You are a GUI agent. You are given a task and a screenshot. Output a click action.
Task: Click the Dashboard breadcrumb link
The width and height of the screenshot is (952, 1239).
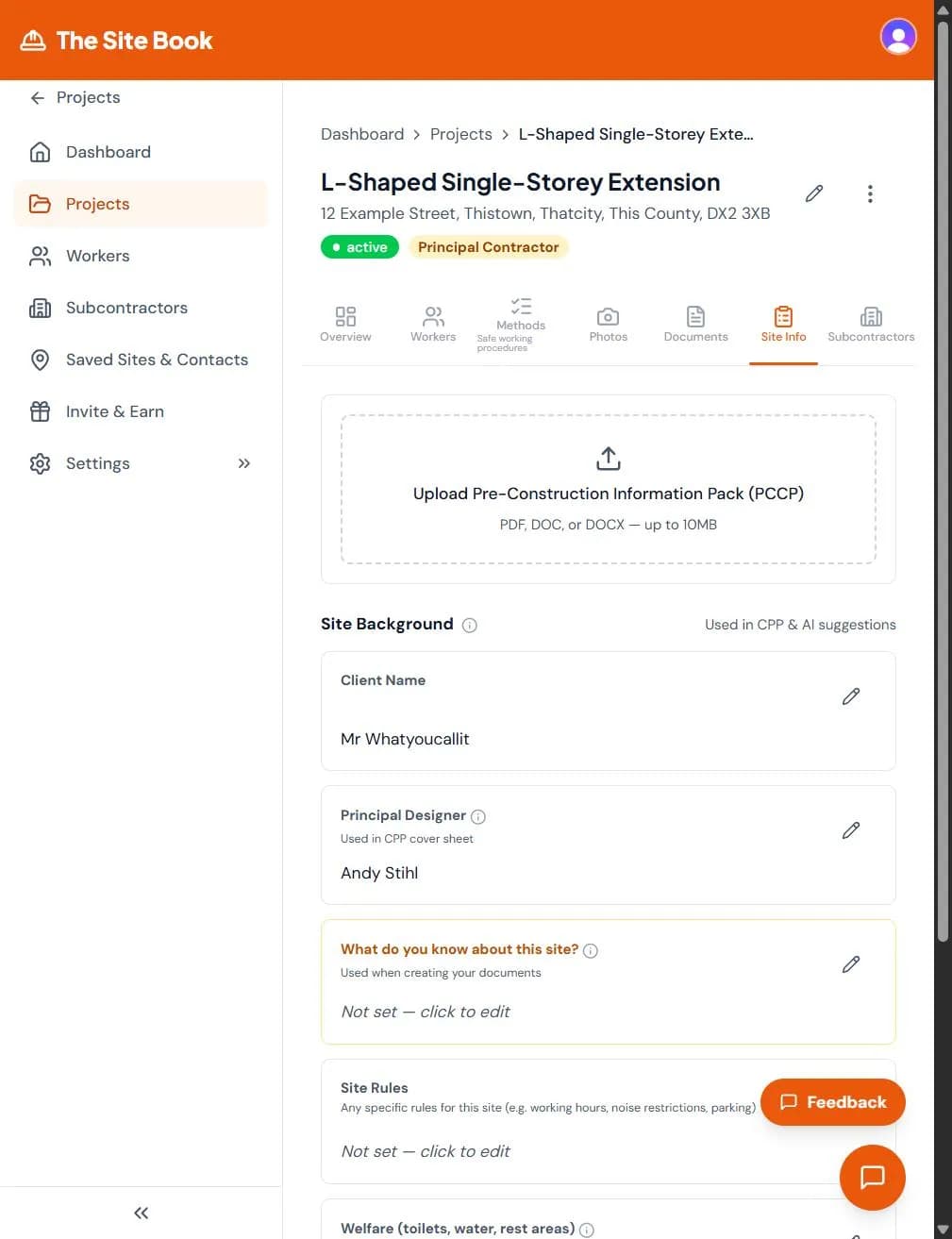click(x=362, y=134)
